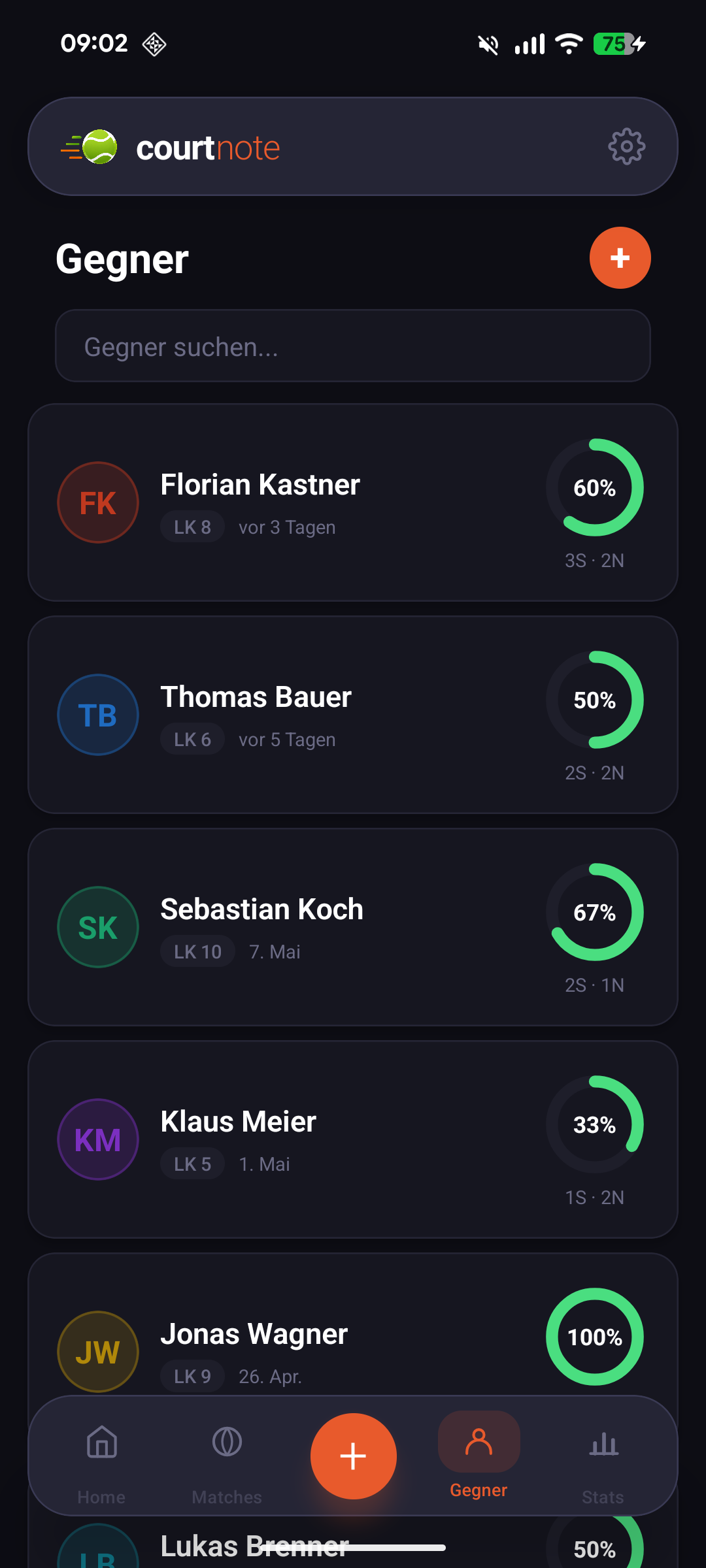Screen dimensions: 706x1568
Task: Open settings via the gear icon
Action: (x=626, y=146)
